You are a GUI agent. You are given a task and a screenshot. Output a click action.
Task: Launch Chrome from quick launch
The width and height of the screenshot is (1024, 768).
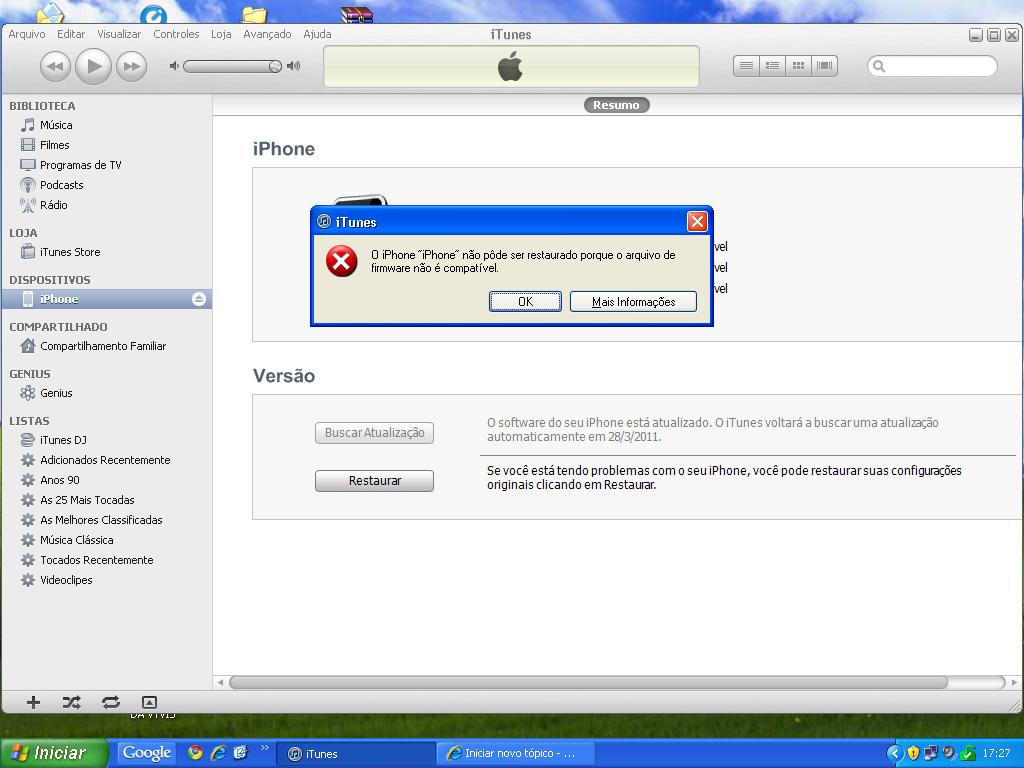195,752
